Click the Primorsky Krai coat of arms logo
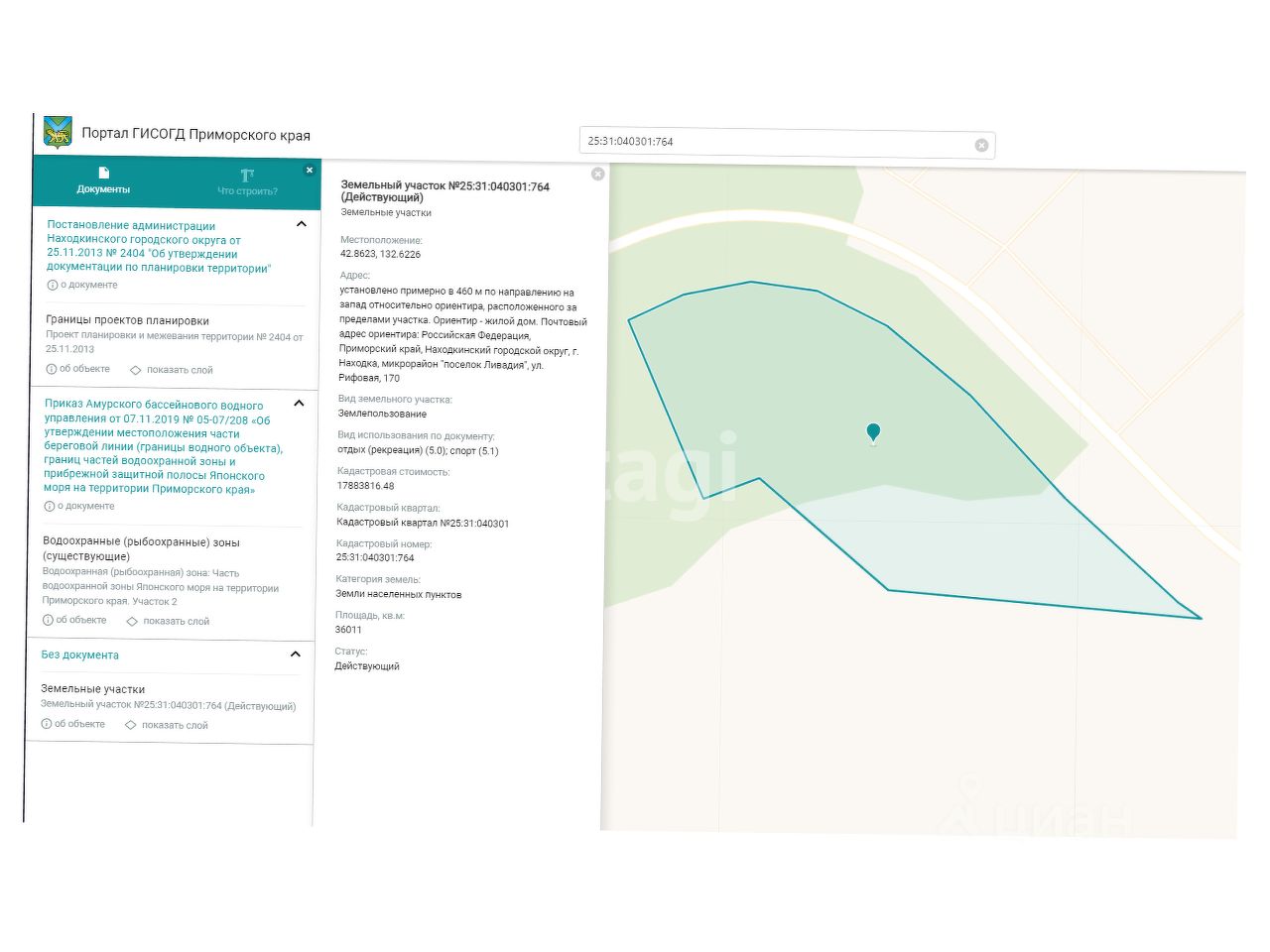 tap(58, 132)
